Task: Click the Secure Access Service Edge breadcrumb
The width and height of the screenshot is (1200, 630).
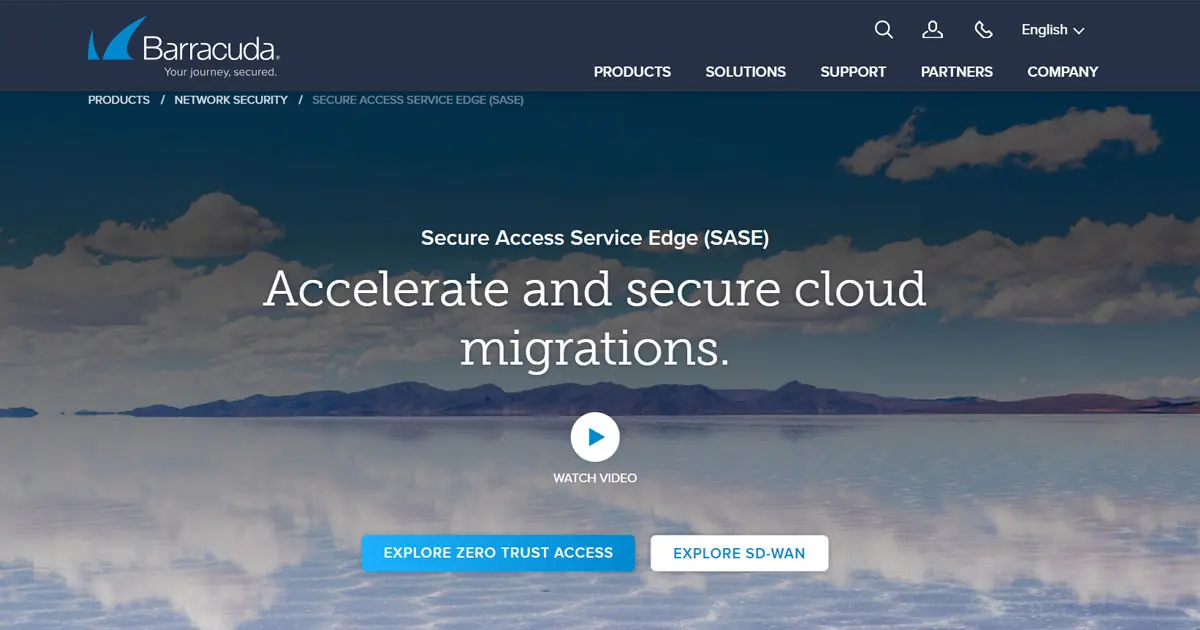Action: tap(418, 100)
